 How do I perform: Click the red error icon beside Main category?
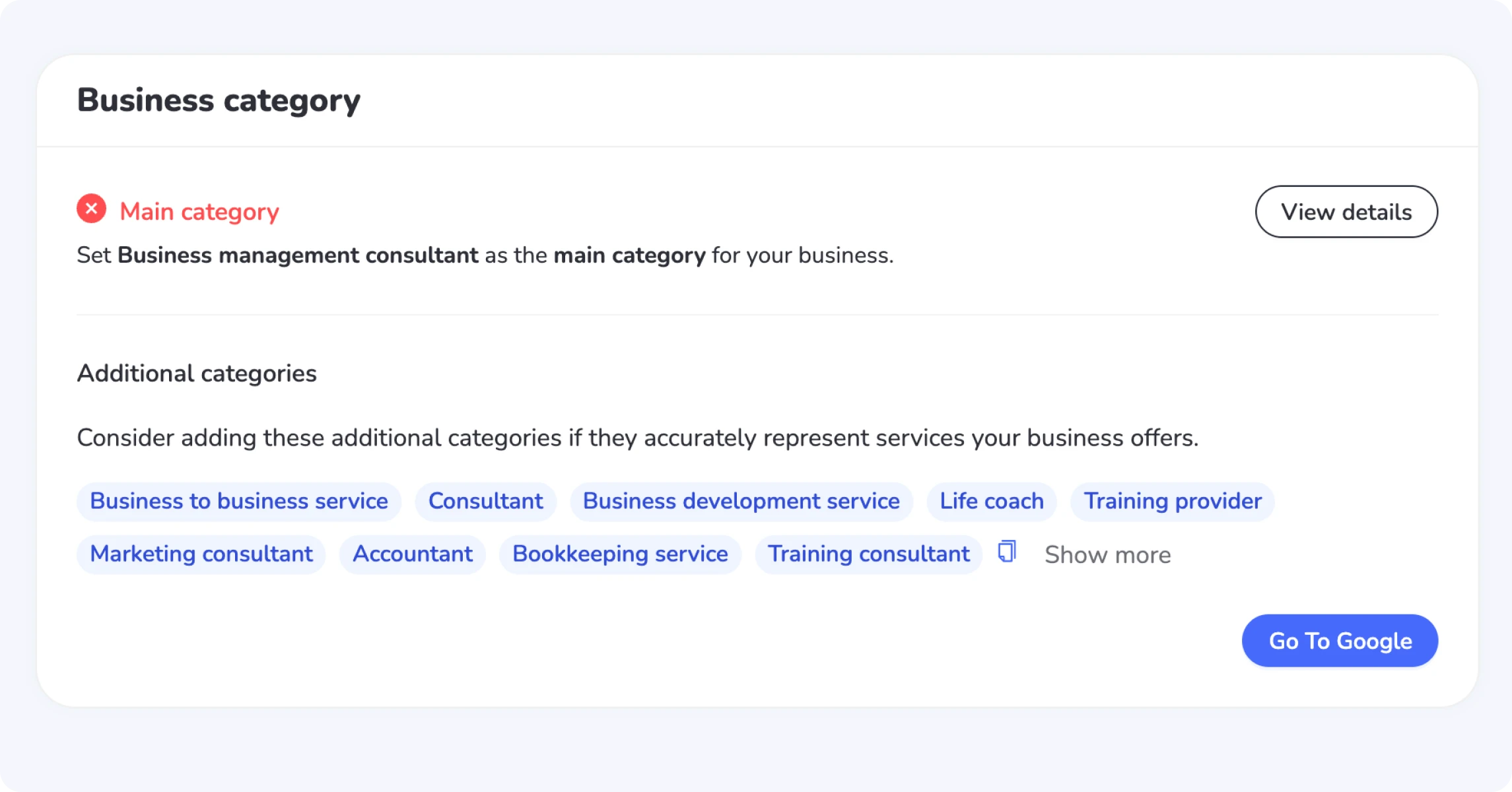pyautogui.click(x=92, y=210)
